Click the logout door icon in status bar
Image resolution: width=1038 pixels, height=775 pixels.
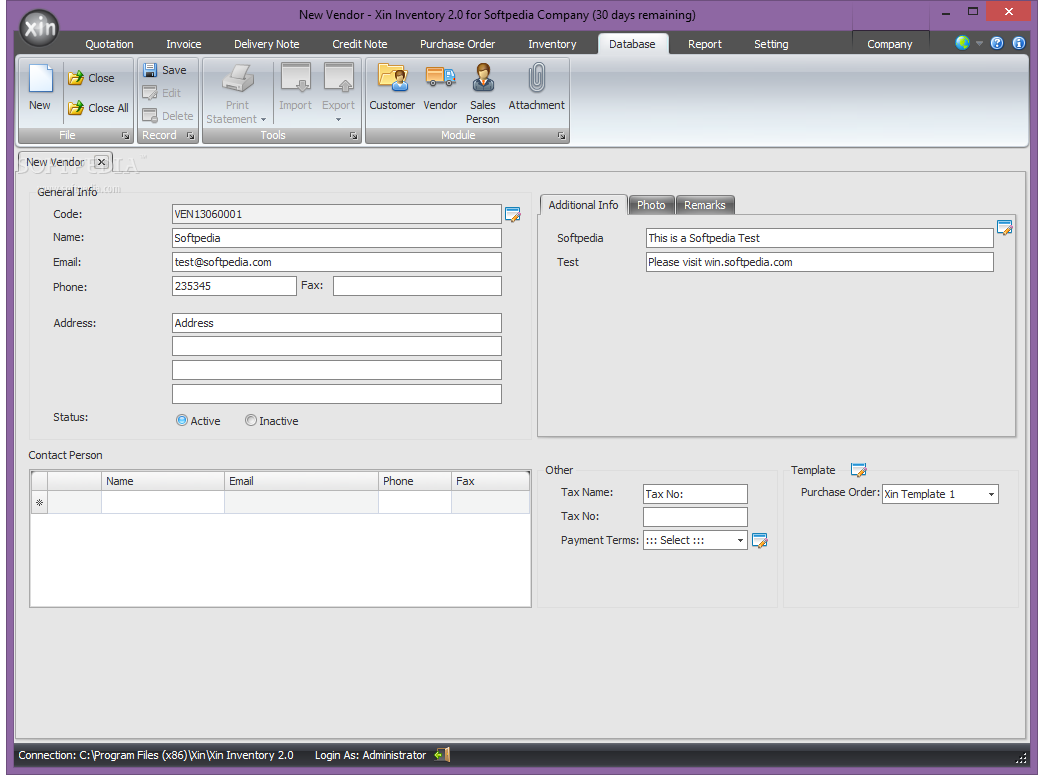(x=442, y=754)
